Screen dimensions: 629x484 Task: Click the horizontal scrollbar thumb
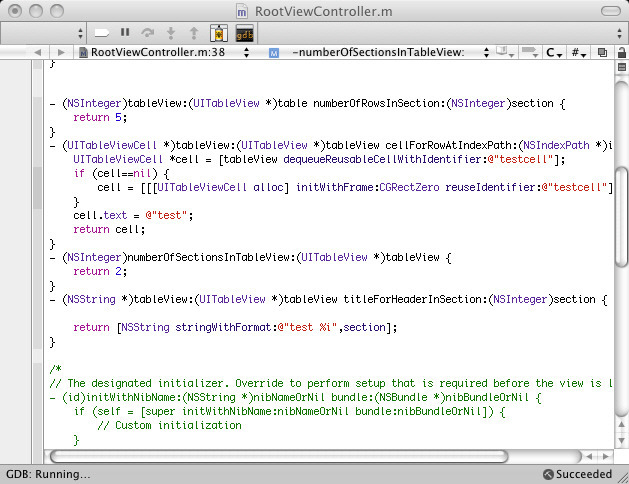(x=279, y=456)
